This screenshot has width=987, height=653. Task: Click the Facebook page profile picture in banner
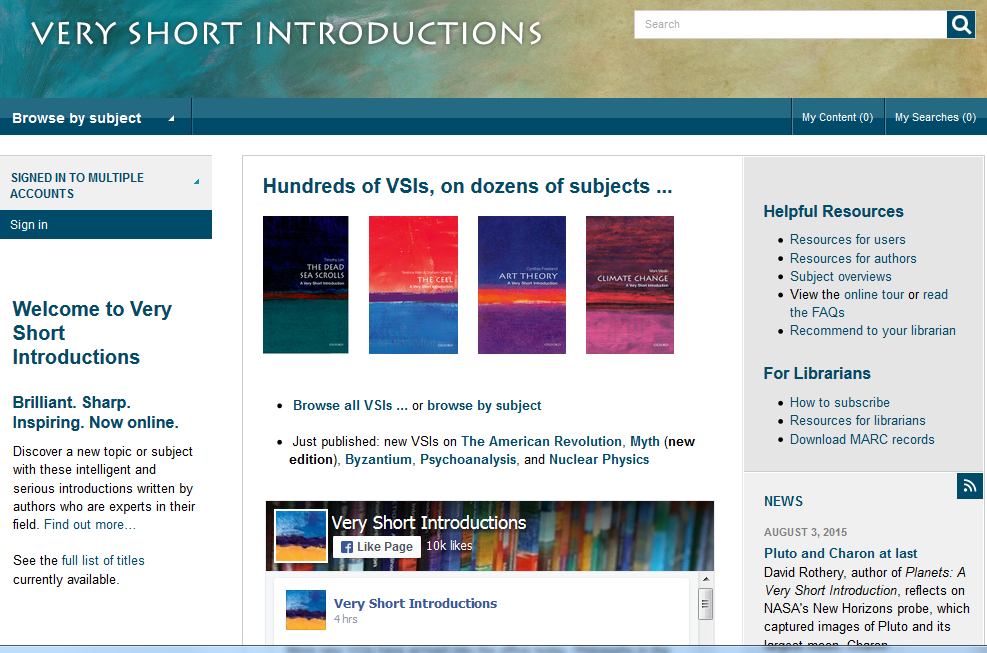(x=301, y=535)
